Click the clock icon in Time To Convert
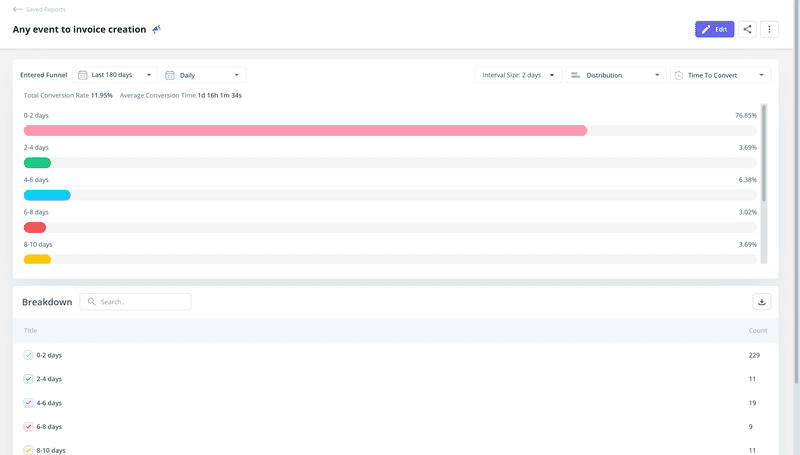 pos(678,75)
